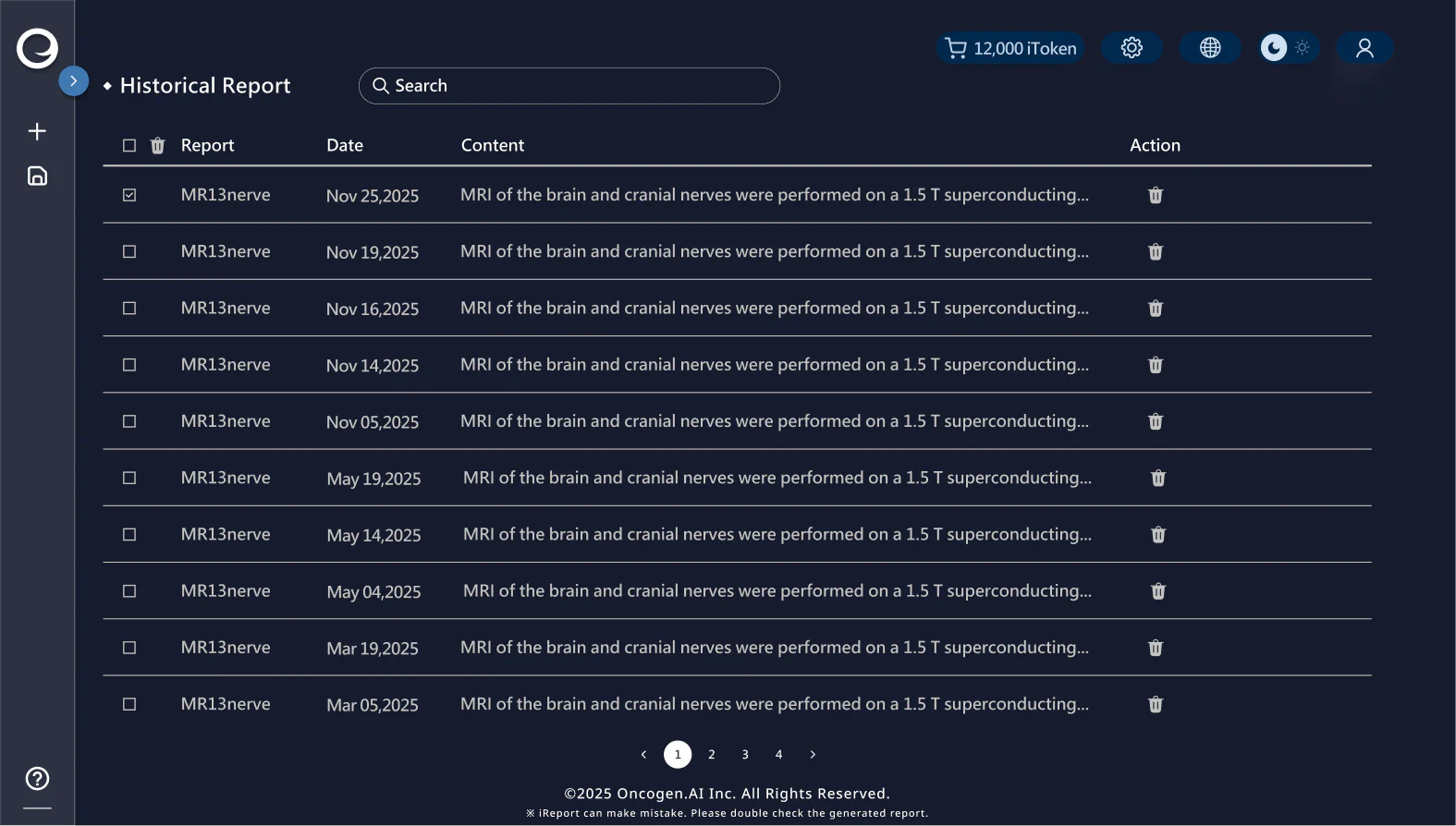
Task: Go to next page arrow
Action: point(813,755)
